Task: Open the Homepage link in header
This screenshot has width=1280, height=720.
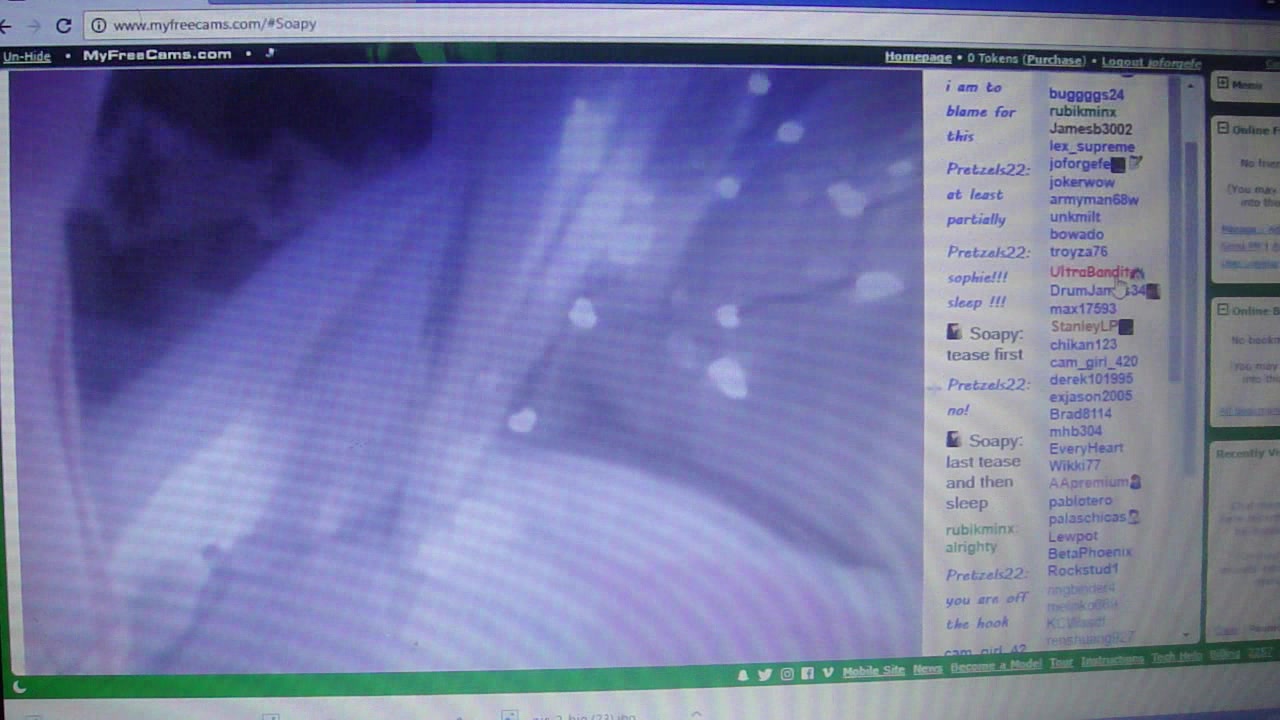Action: [x=917, y=58]
